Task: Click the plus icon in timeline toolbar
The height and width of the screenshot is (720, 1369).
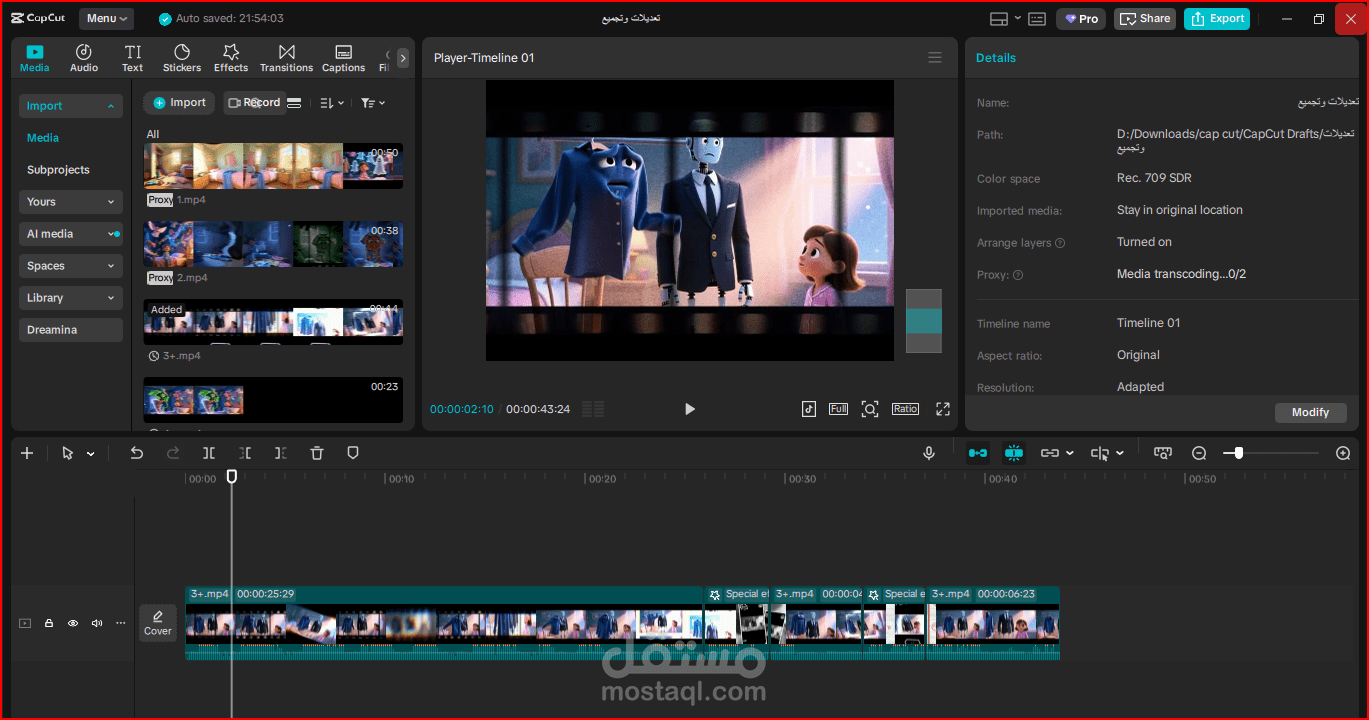Action: (x=27, y=453)
